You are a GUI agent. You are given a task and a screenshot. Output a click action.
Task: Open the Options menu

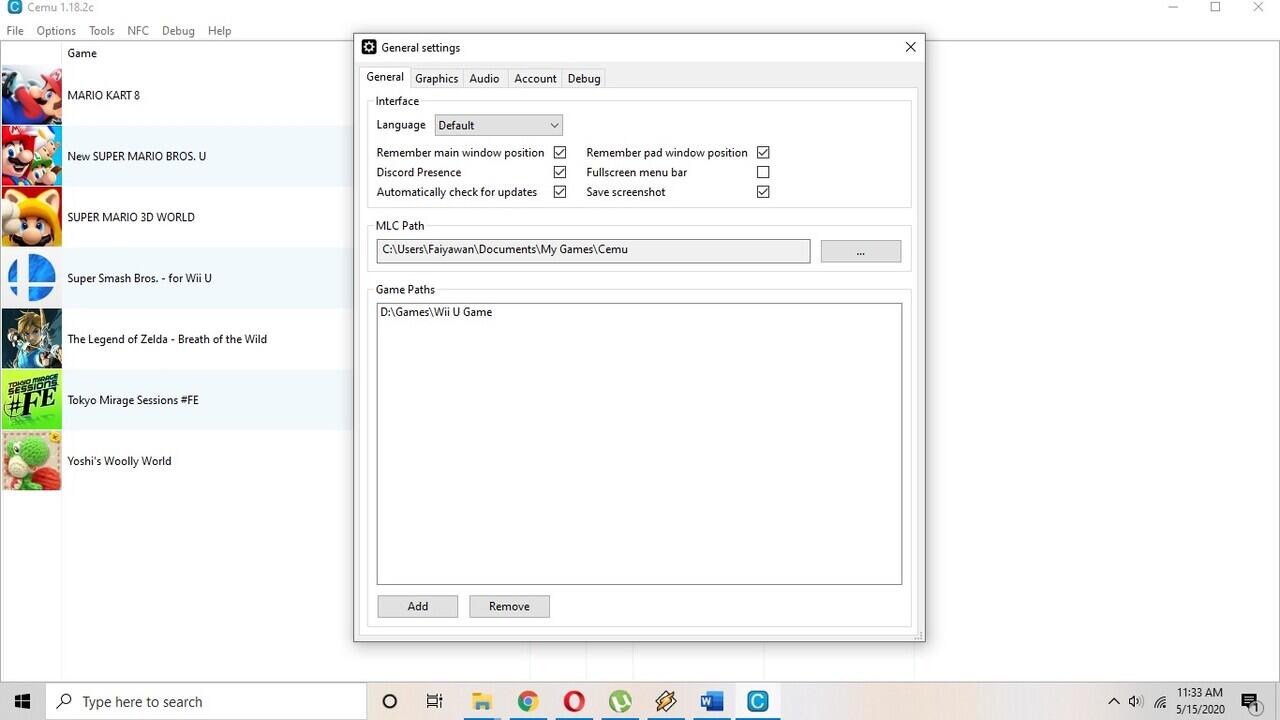[56, 31]
